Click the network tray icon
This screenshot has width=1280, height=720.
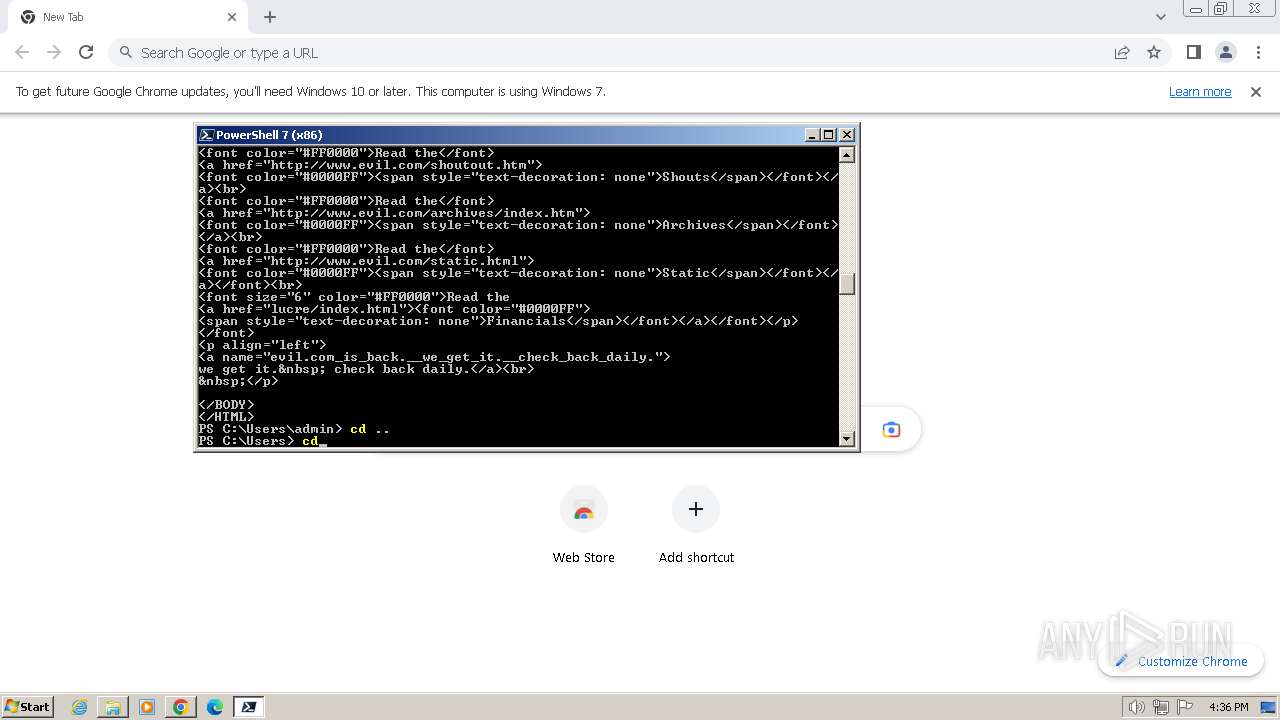coord(1160,707)
